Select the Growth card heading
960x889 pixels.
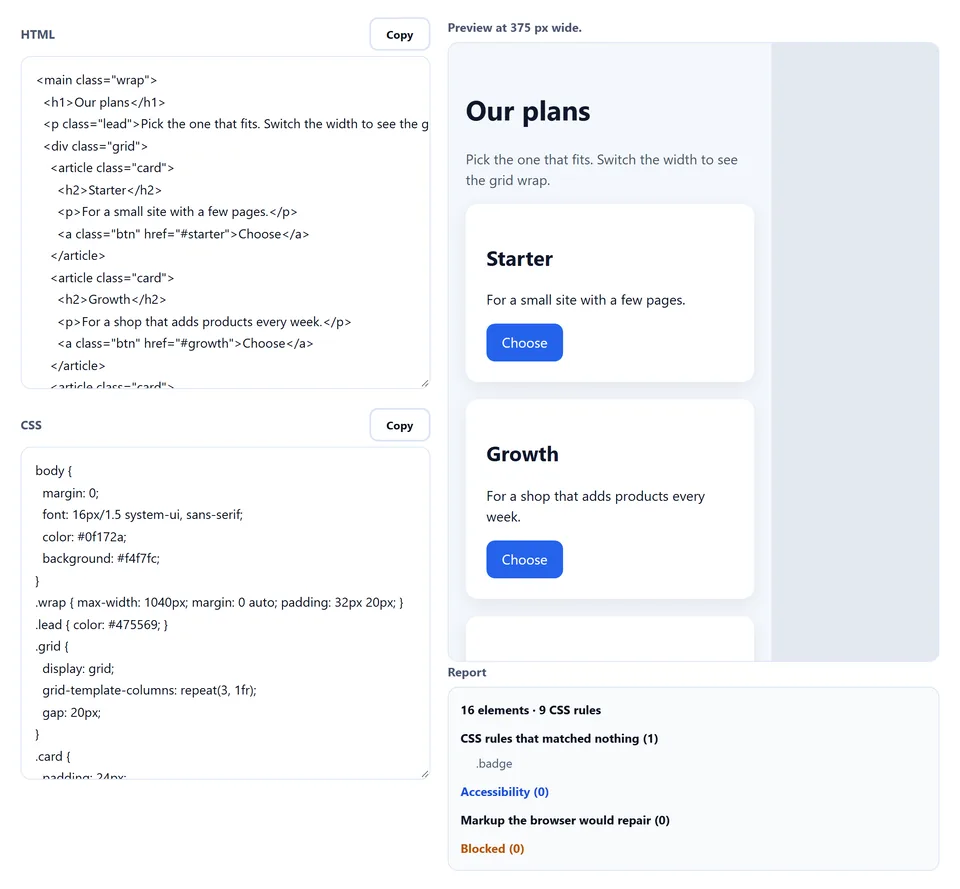[522, 454]
